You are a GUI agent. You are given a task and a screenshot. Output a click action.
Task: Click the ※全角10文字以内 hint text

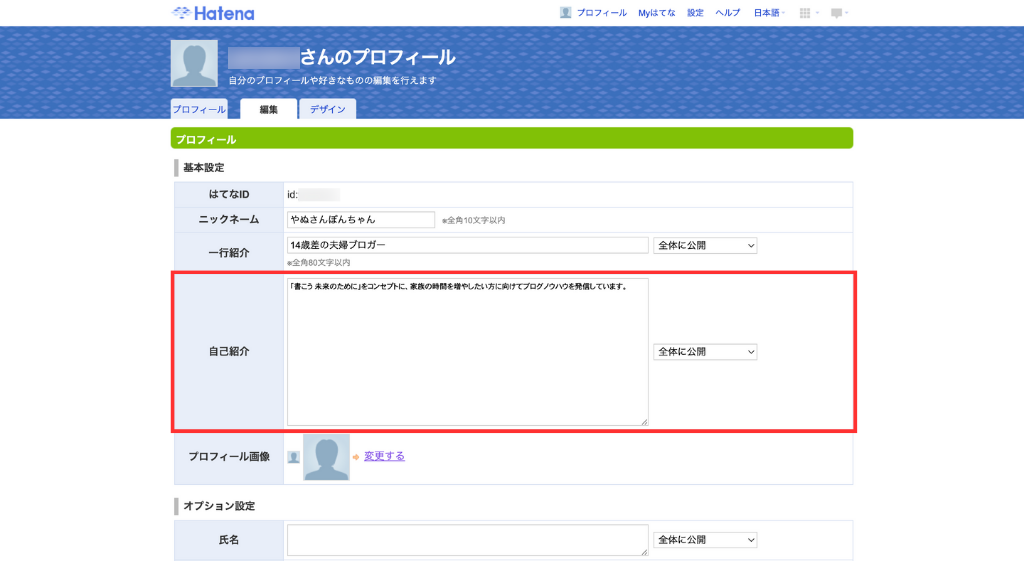(473, 221)
